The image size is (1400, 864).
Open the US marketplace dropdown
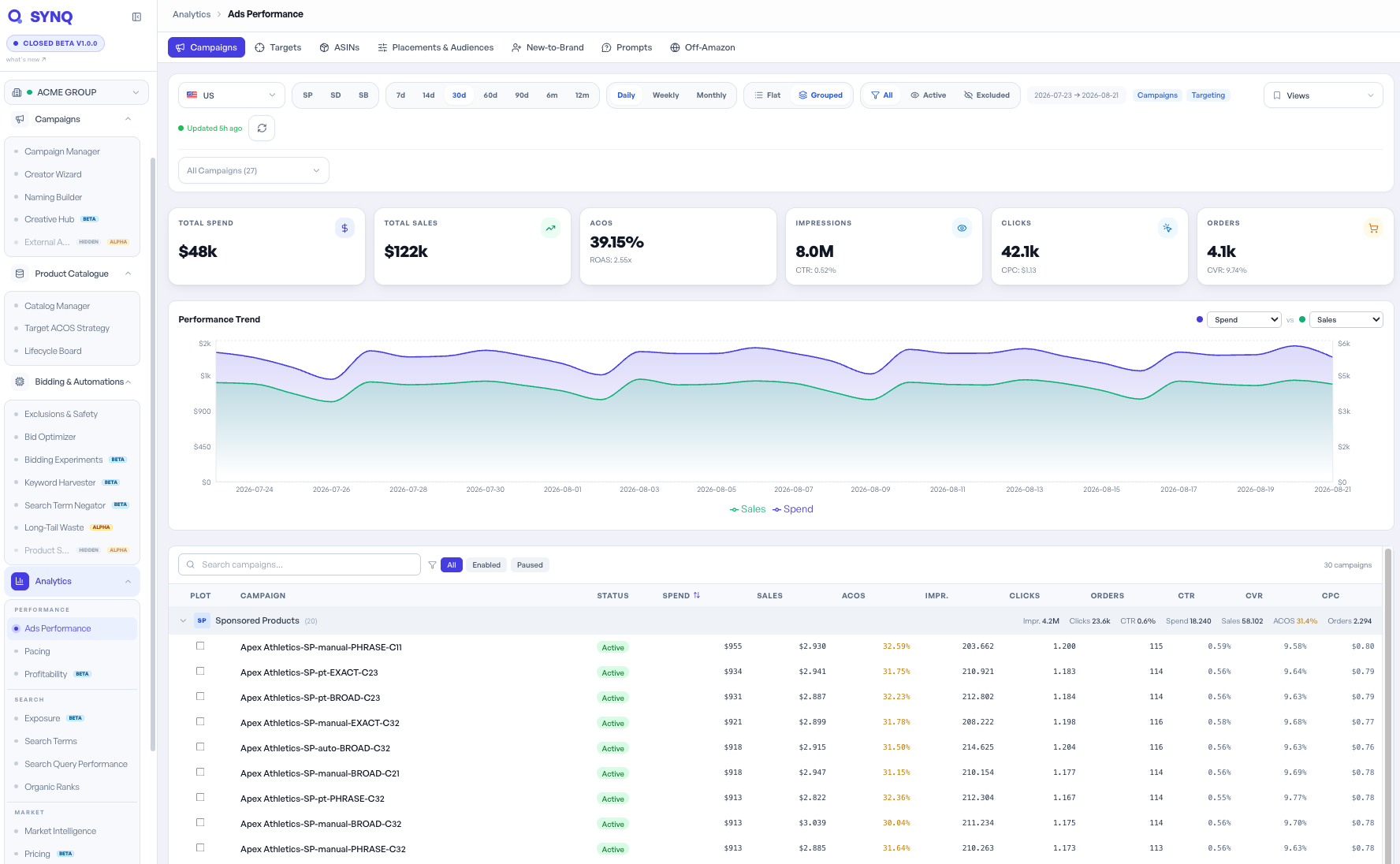[232, 95]
